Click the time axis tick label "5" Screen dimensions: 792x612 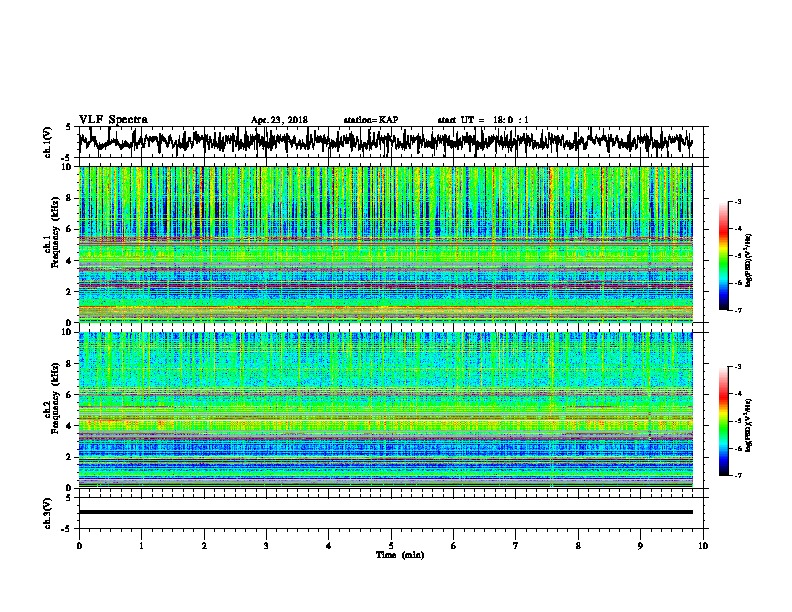point(391,546)
